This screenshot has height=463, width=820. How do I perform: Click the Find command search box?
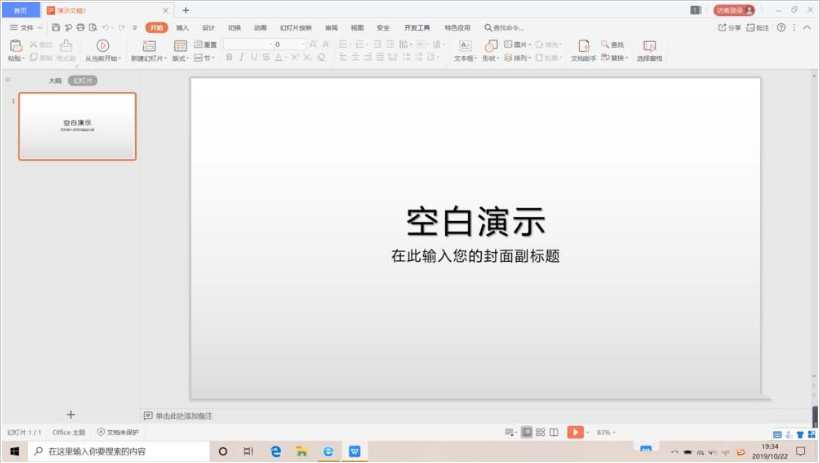click(x=504, y=28)
